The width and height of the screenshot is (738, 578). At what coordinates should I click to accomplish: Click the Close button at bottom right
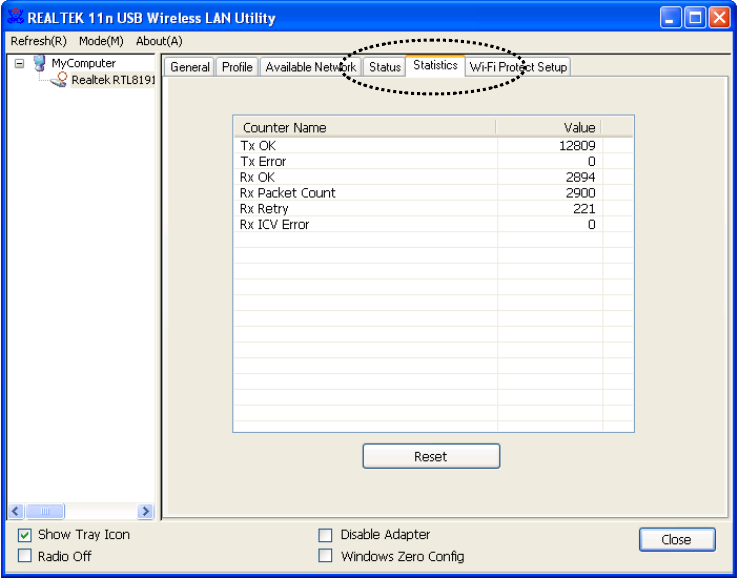pos(677,539)
